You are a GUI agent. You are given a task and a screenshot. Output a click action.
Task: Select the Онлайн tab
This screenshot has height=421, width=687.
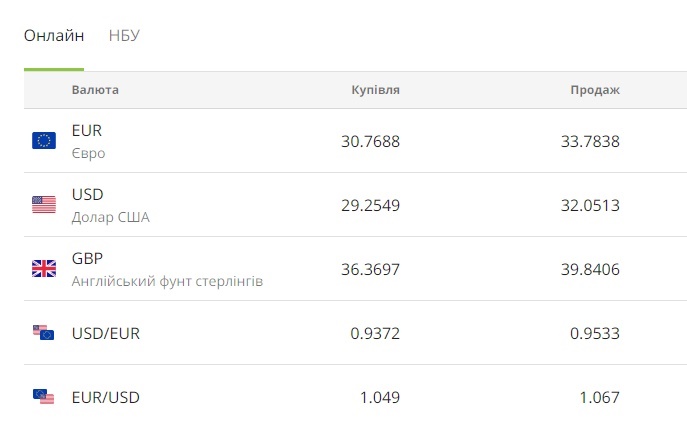54,36
